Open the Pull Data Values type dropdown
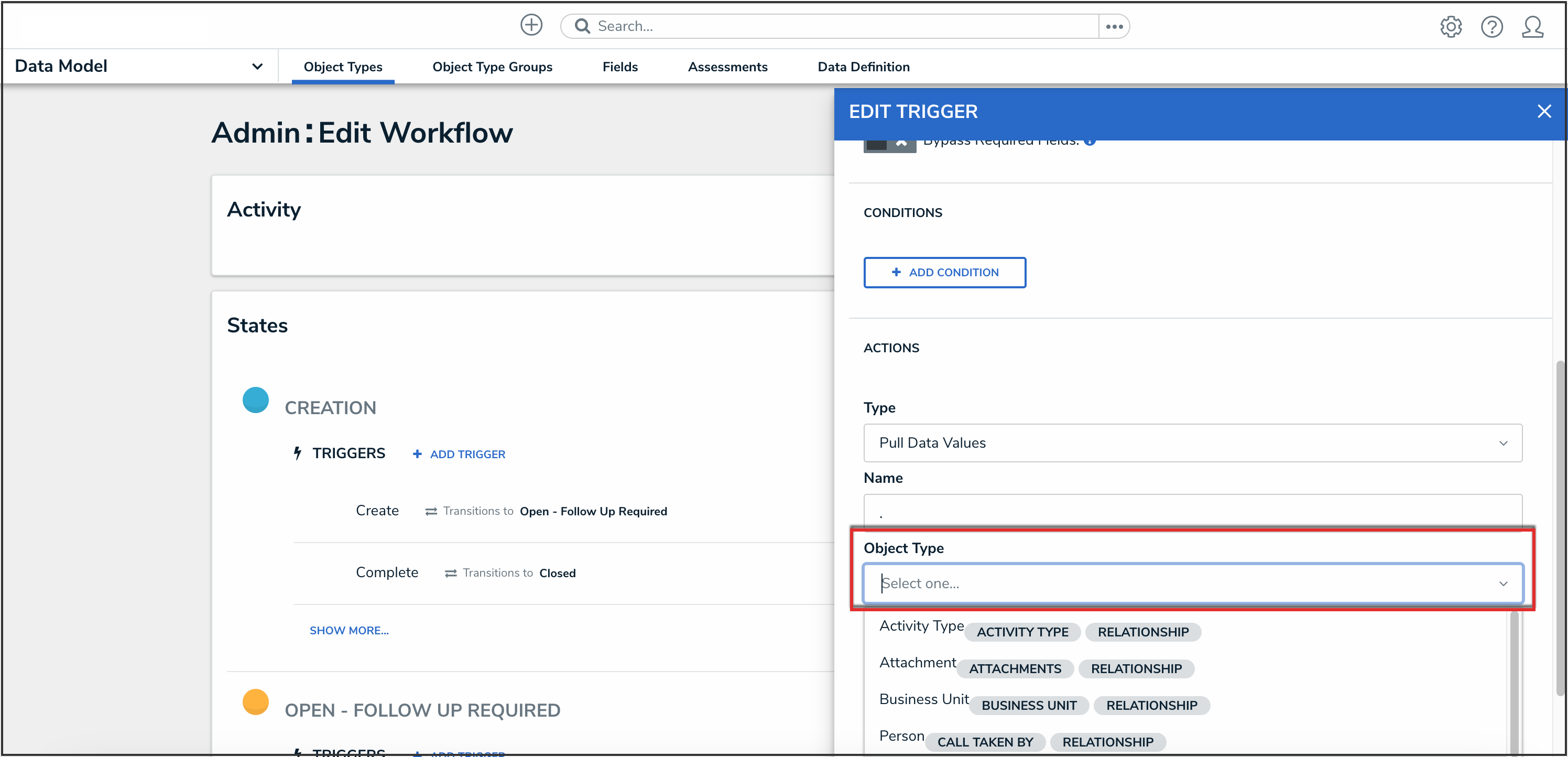 (x=1192, y=443)
